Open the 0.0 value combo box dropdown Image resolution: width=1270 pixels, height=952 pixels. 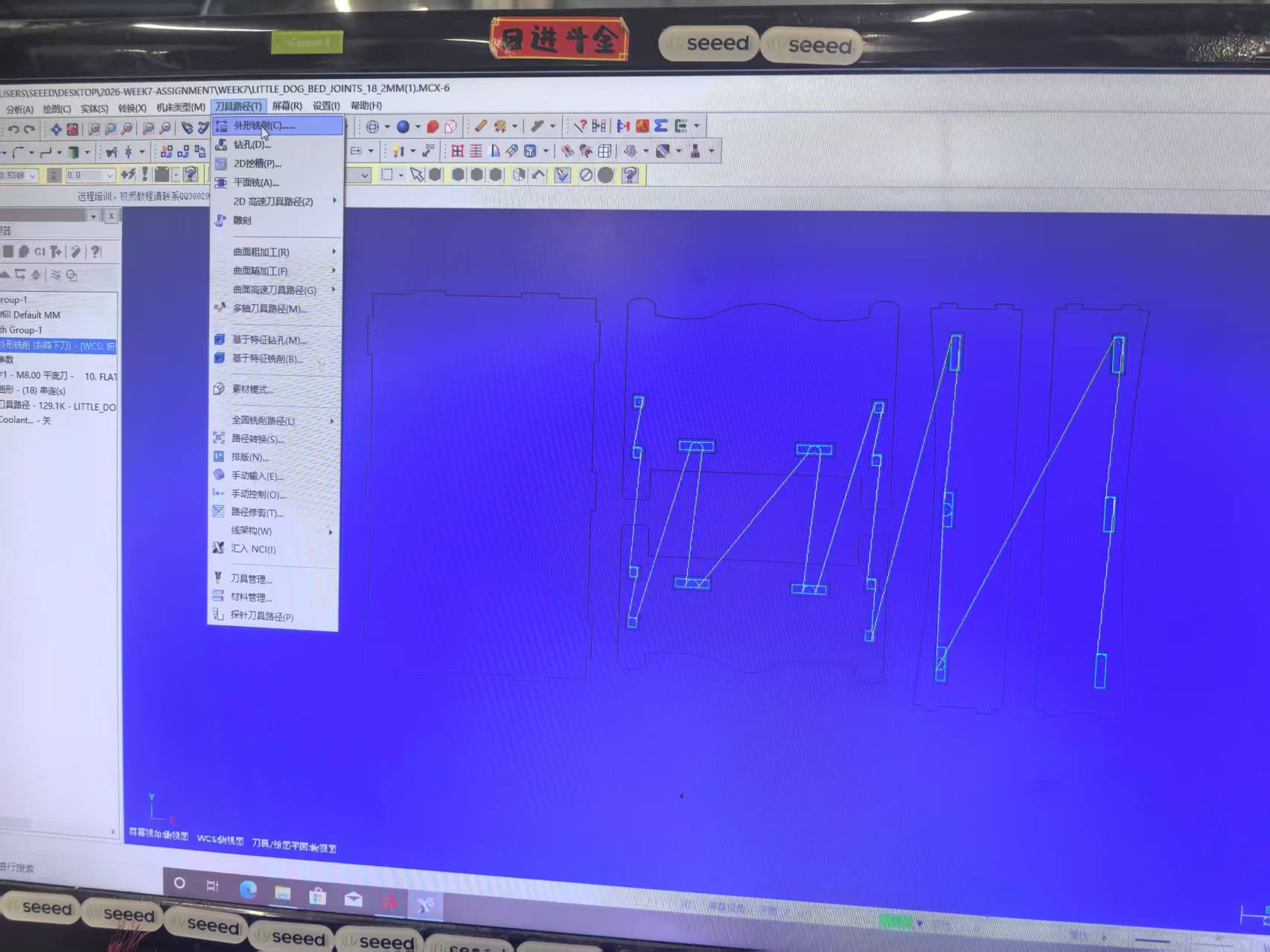tap(110, 176)
